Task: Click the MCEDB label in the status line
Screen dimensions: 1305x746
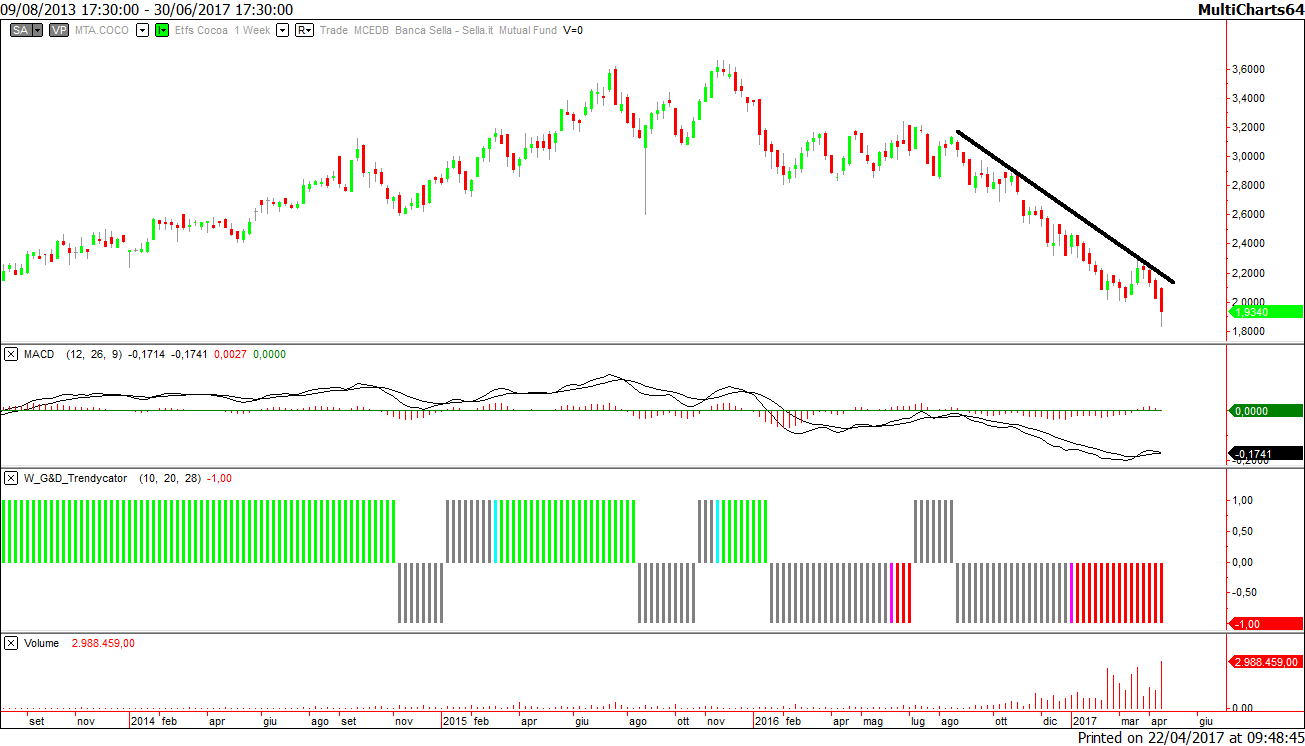Action: coord(371,31)
